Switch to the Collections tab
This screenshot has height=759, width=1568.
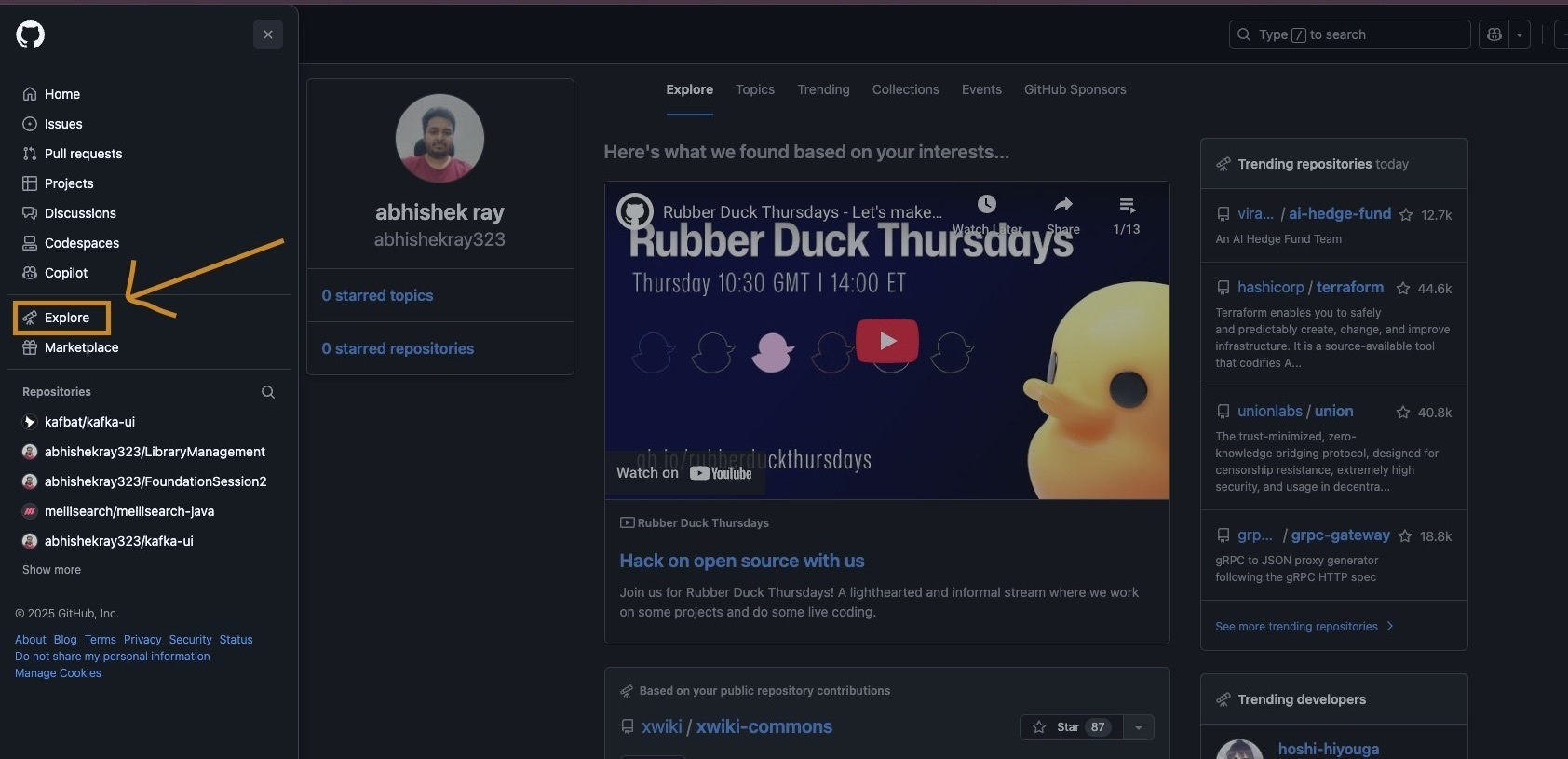(x=906, y=89)
